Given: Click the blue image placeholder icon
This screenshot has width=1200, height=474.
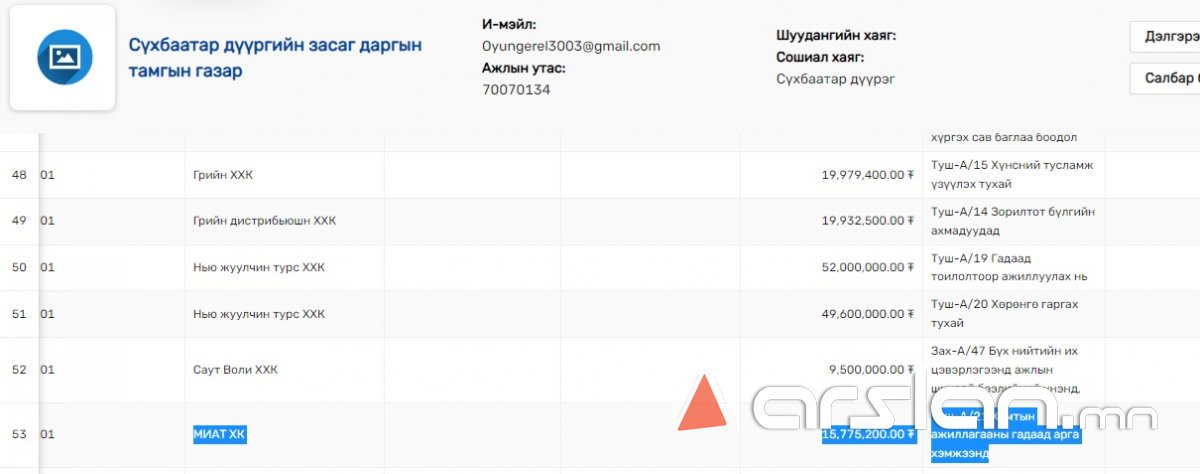Looking at the screenshot, I should (64, 56).
